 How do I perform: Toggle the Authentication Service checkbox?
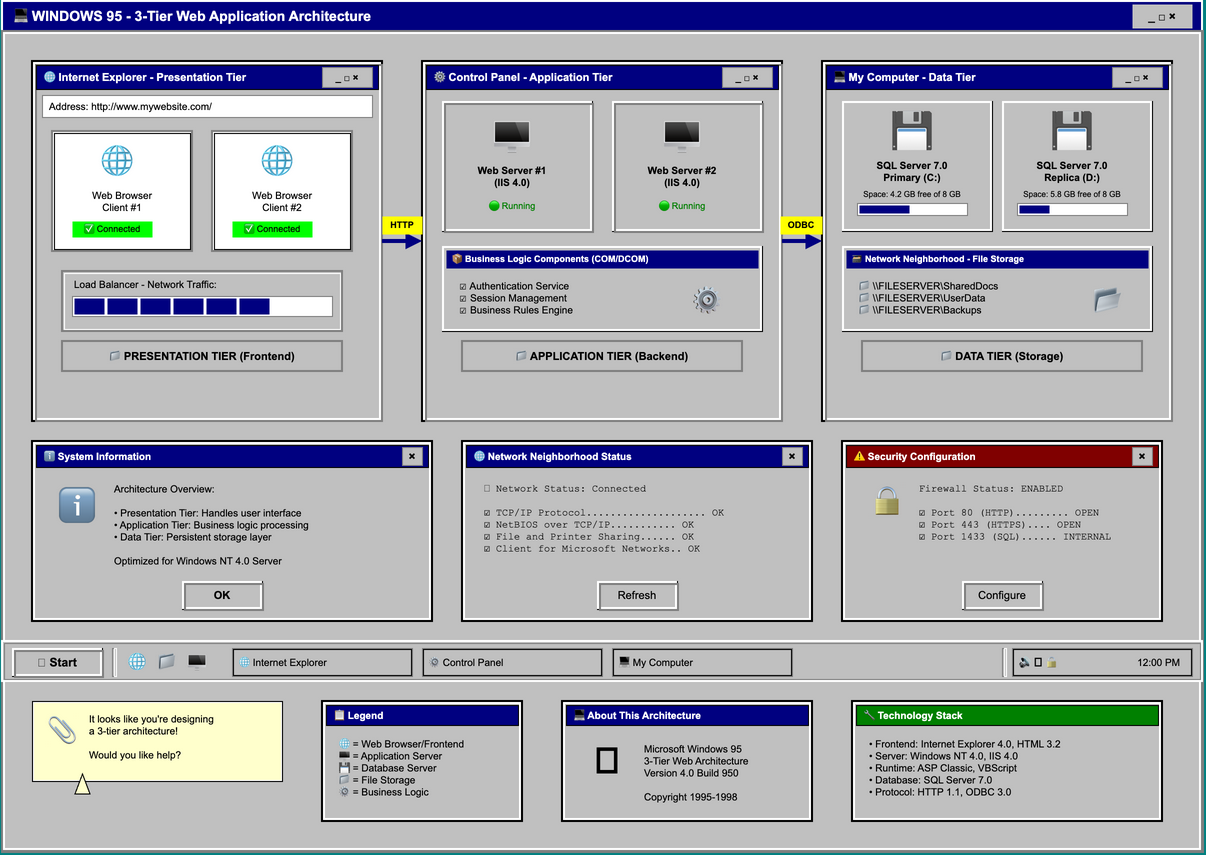[x=463, y=287]
